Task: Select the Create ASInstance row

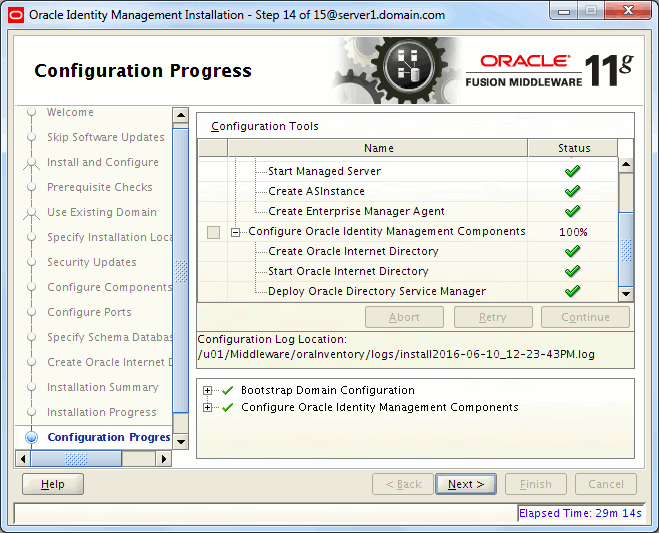Action: click(x=362, y=191)
